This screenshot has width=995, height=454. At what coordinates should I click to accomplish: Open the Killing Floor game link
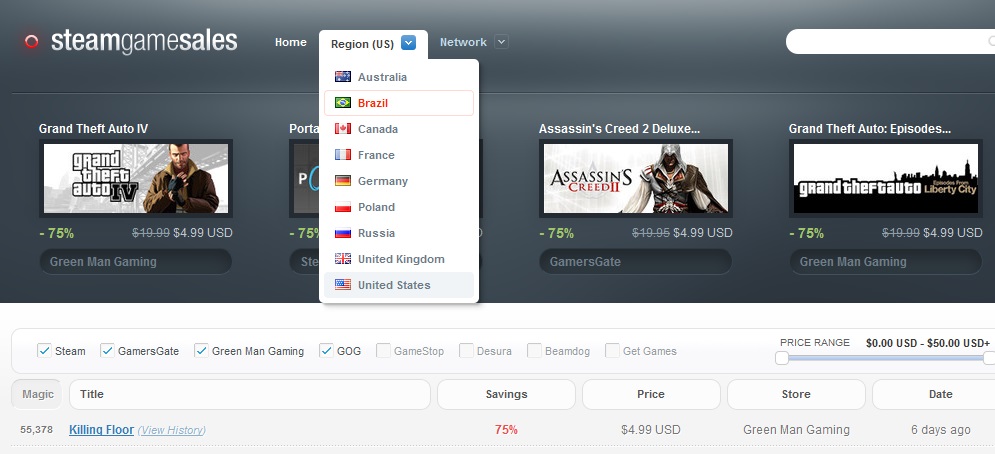point(102,430)
